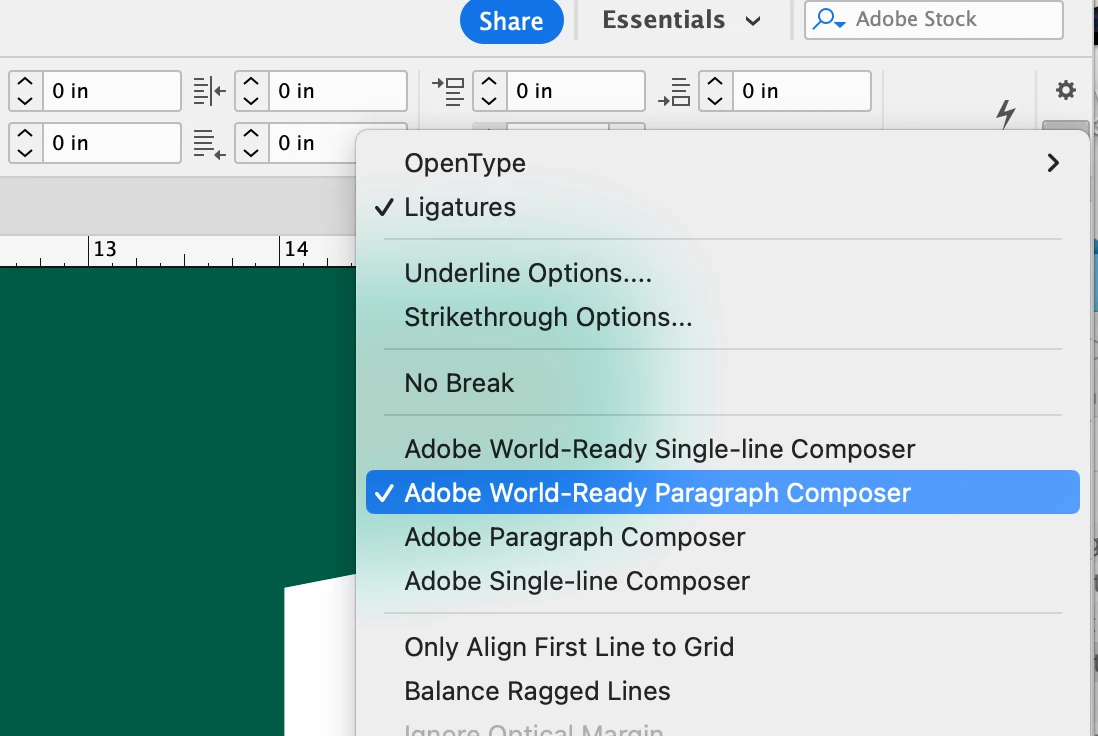Adjust the space before stepper
Screen dimensions: 1098x736
(489, 91)
